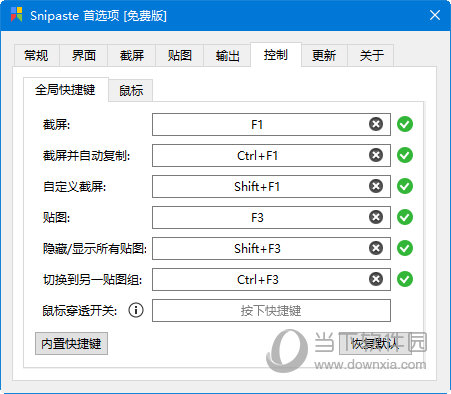Select the 控制 tab
The height and width of the screenshot is (394, 451).
click(x=276, y=55)
